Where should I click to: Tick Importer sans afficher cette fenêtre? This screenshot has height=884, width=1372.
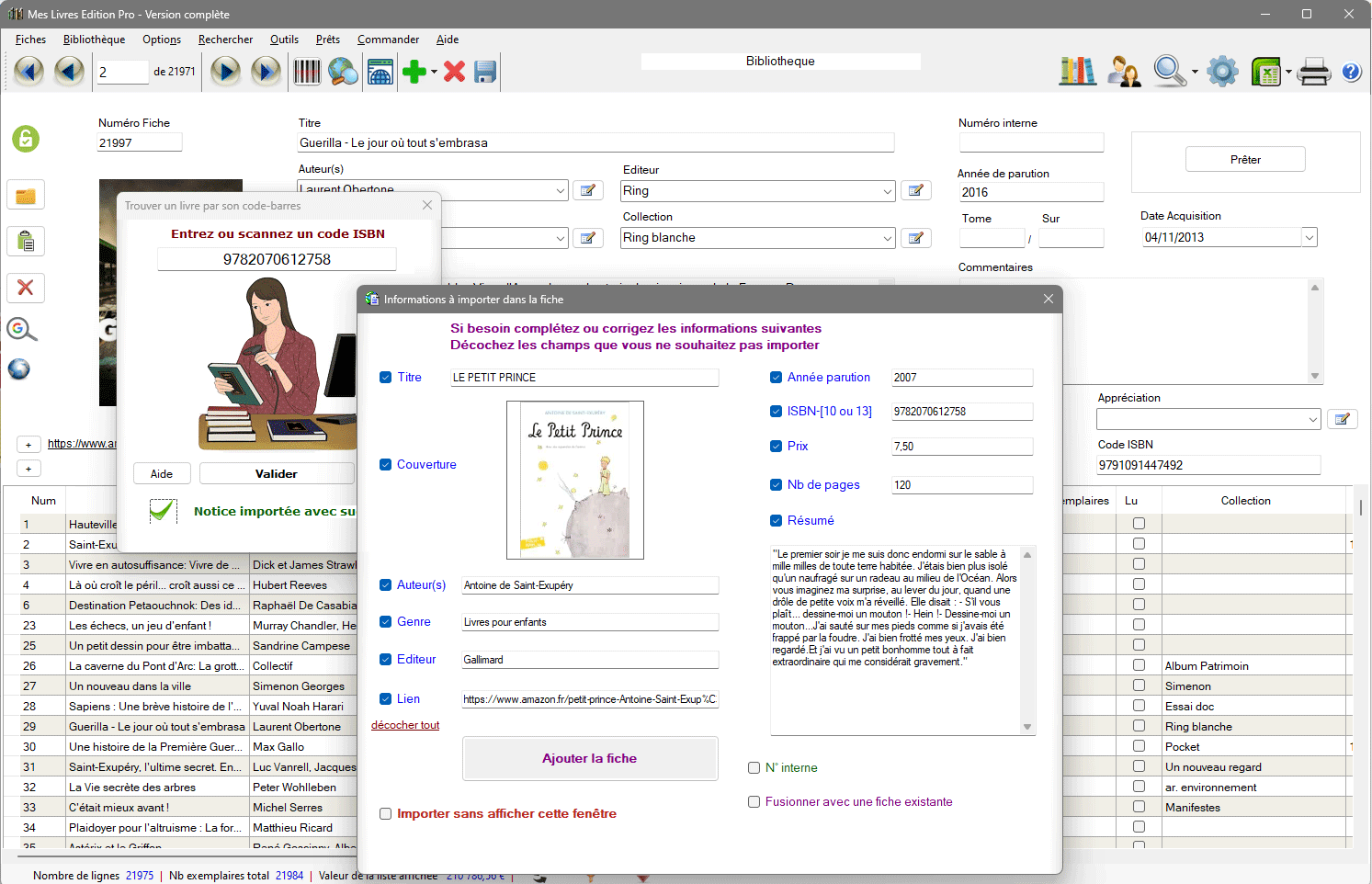coord(386,814)
